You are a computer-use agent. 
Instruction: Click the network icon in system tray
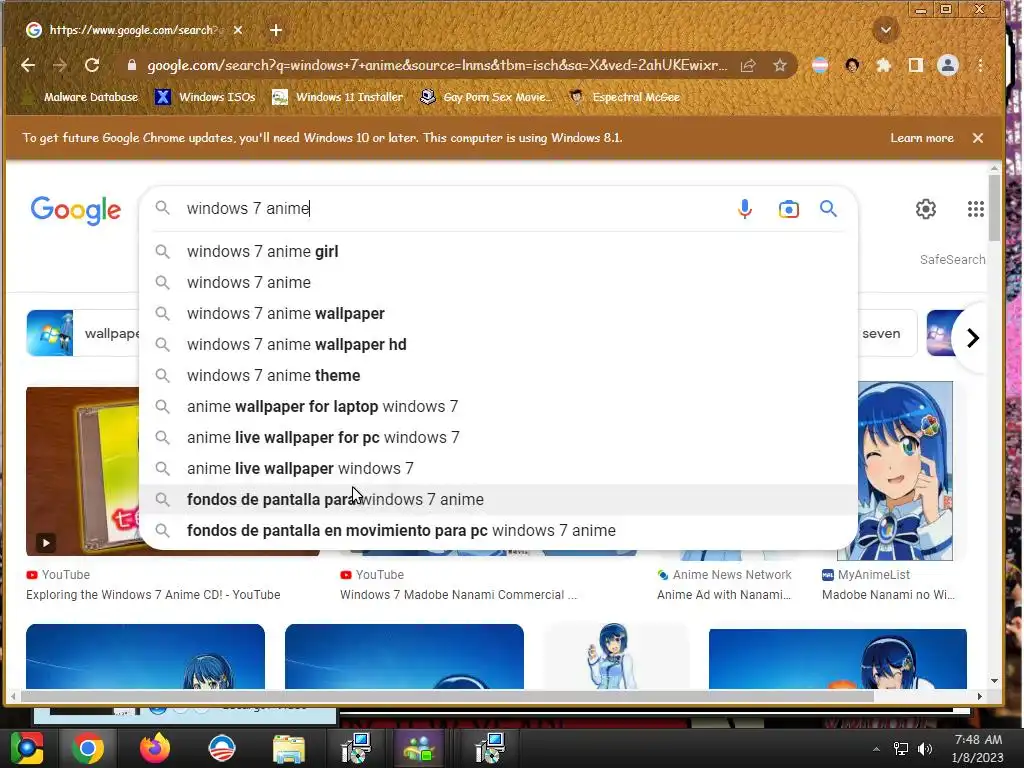[x=901, y=749]
